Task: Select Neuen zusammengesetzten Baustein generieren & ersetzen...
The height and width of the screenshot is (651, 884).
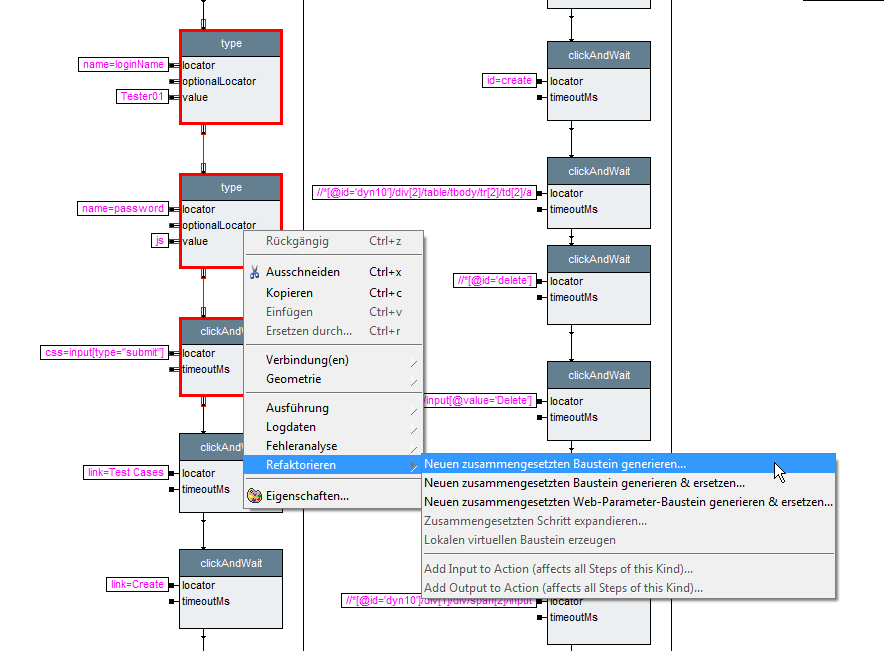Action: pos(584,483)
